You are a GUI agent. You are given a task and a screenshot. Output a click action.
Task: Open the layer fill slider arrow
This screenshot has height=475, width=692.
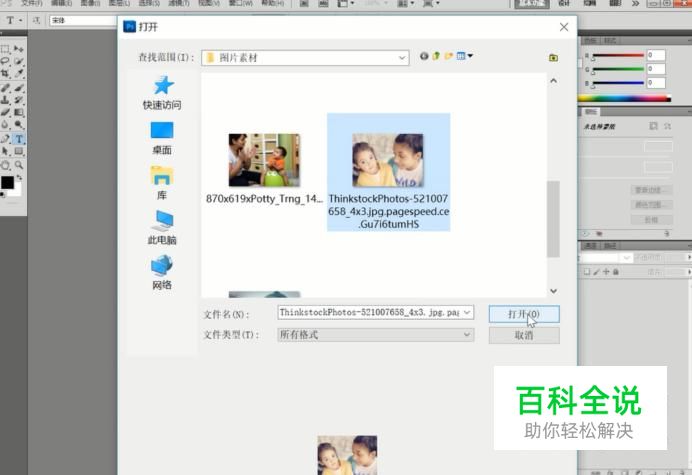(x=689, y=272)
